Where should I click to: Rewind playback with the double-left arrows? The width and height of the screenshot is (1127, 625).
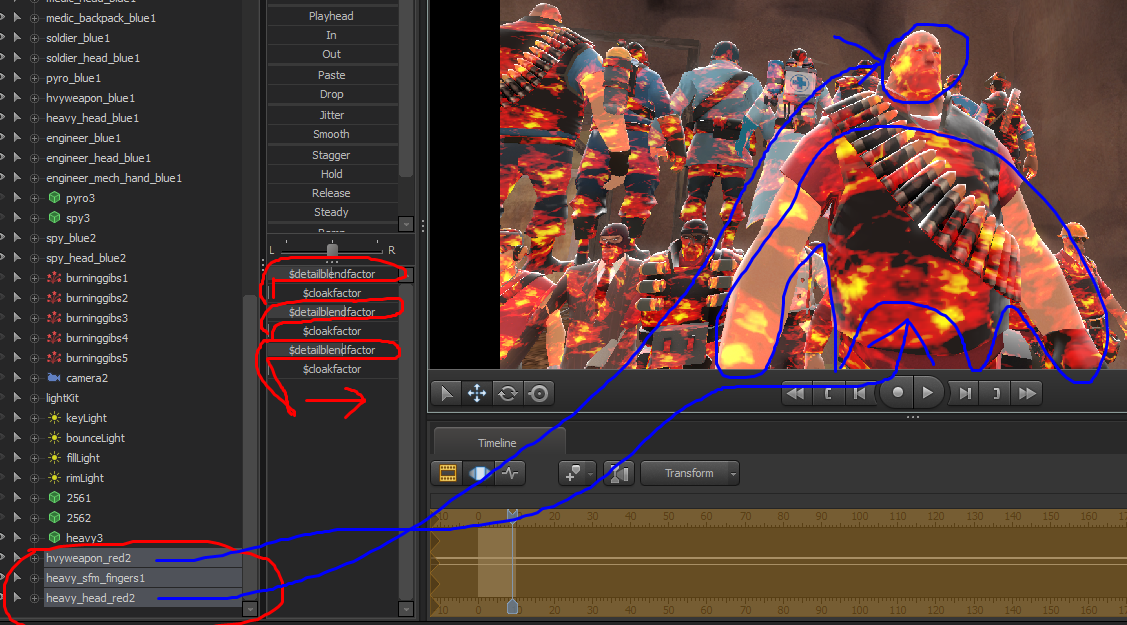(x=796, y=393)
